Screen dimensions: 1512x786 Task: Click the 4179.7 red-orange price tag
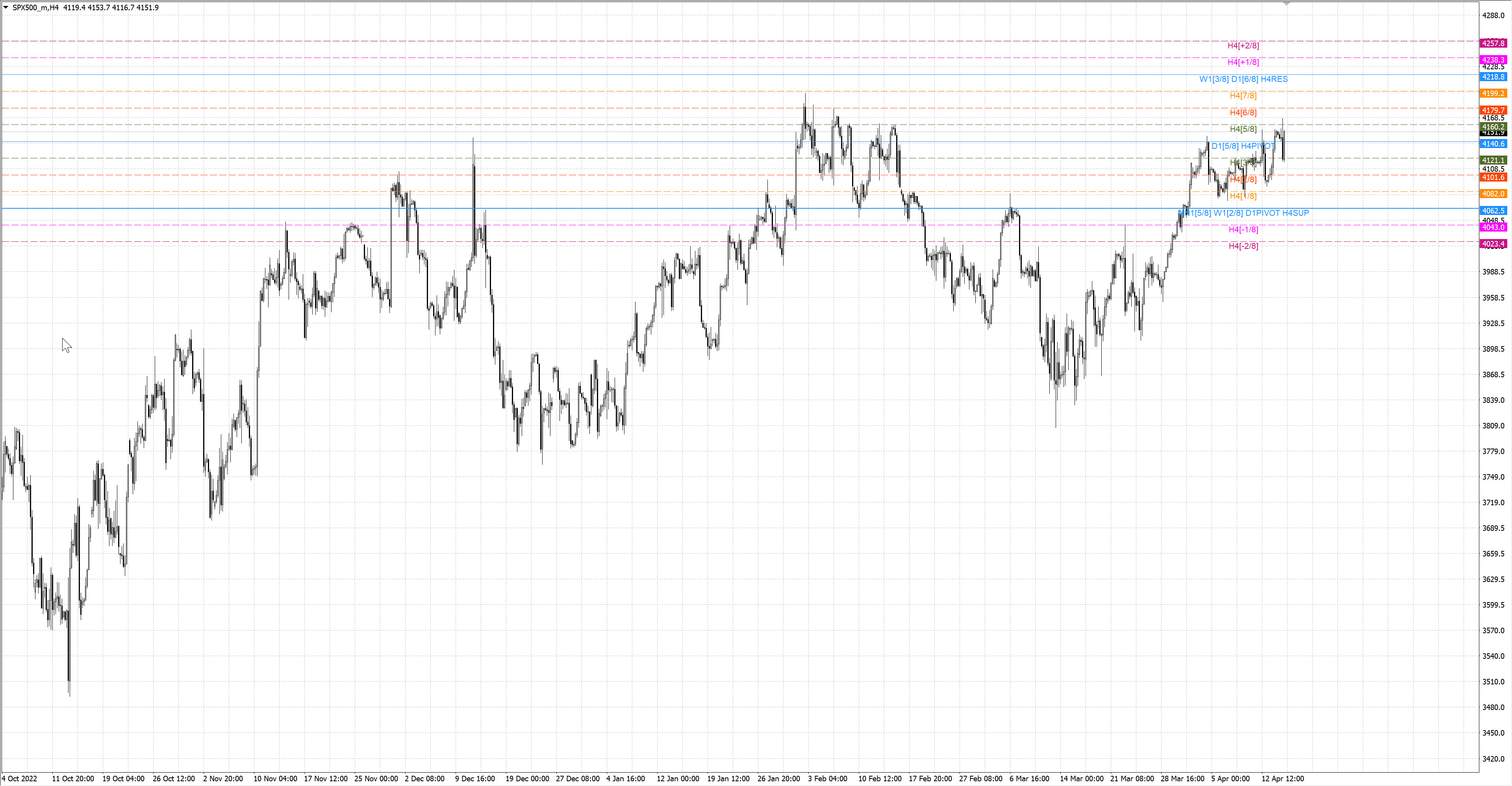(x=1493, y=110)
